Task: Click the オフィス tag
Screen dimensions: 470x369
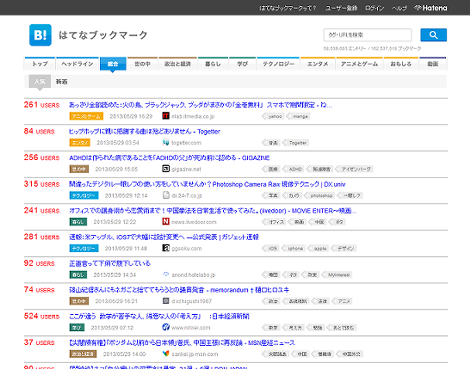Action: (x=274, y=222)
